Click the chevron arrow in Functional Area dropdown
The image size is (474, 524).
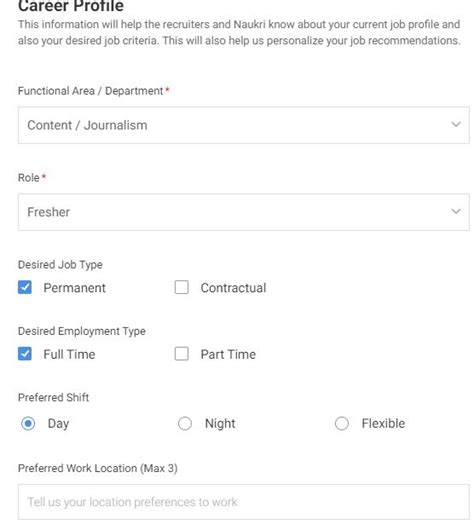pyautogui.click(x=456, y=124)
